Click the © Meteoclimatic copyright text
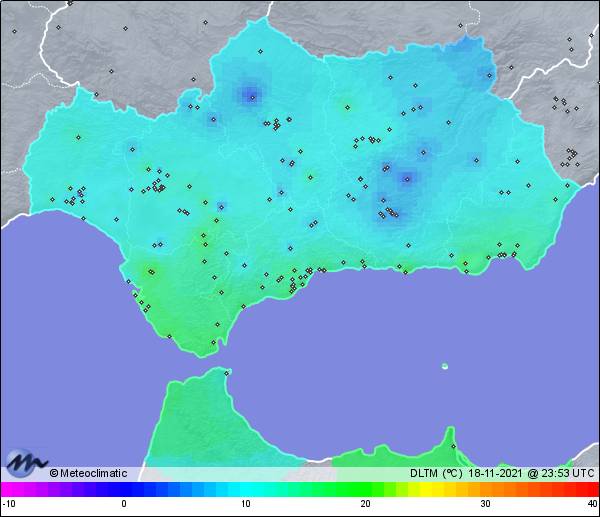Screen dimensions: 600x517 click(x=88, y=473)
